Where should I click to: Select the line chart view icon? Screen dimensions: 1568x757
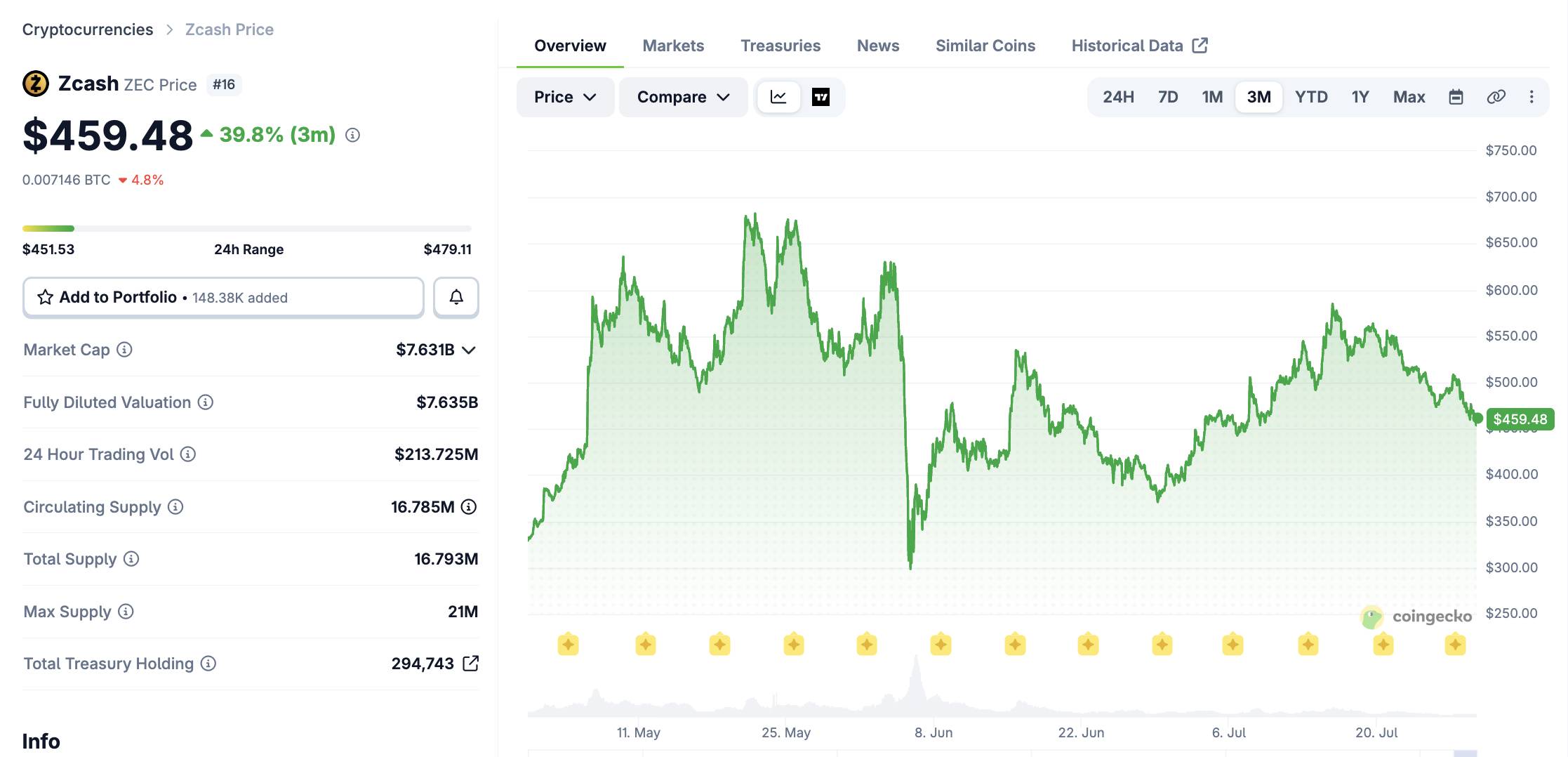pyautogui.click(x=778, y=97)
